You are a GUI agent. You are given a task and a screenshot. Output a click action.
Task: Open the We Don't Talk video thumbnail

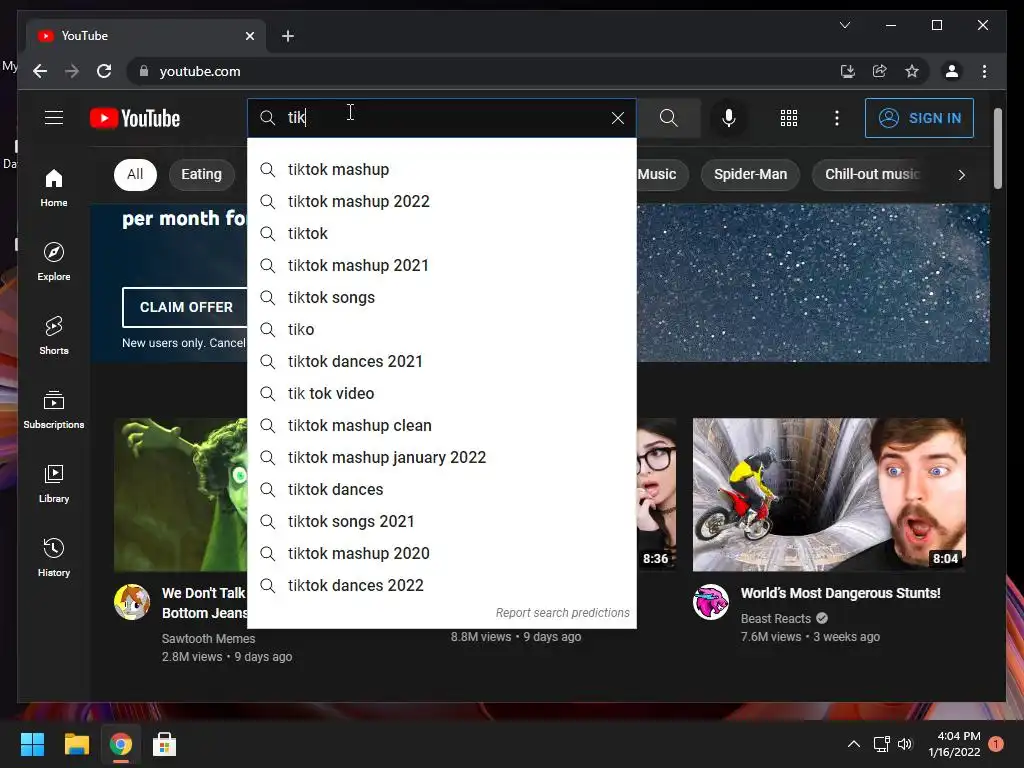181,495
